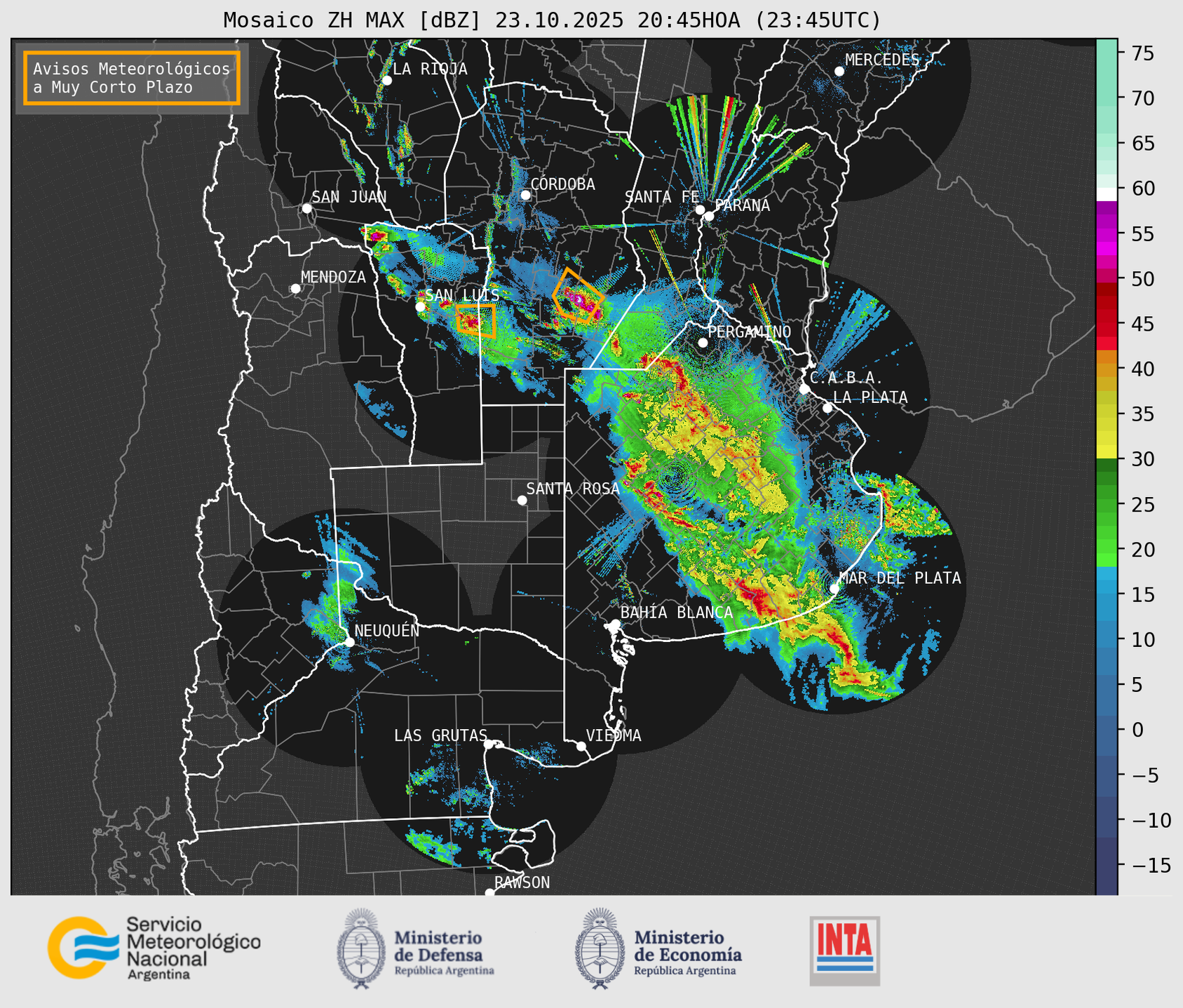Click the Pergamino city marker dot
This screenshot has height=1008, width=1183.
coord(703,343)
